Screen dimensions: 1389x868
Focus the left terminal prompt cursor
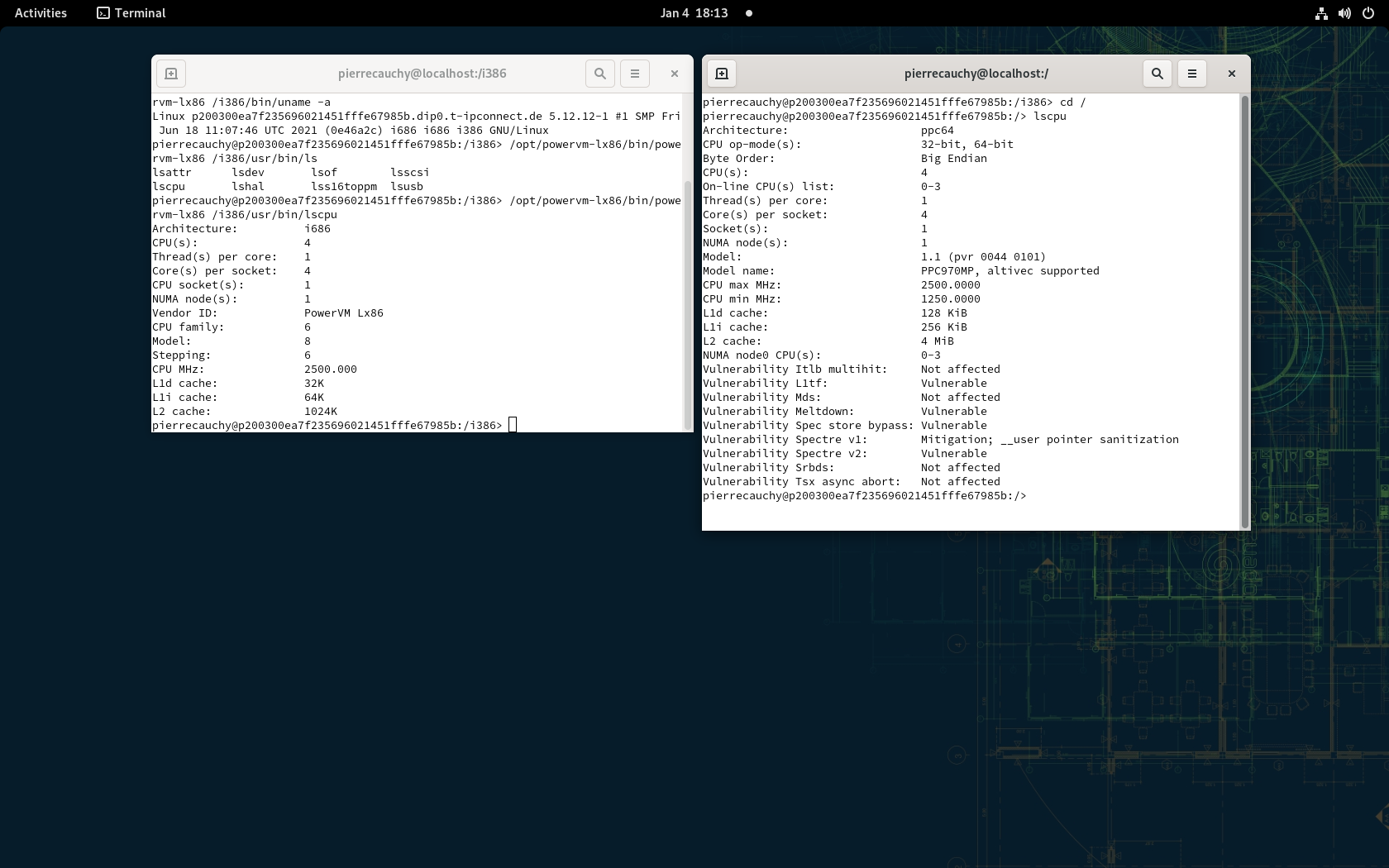(513, 425)
